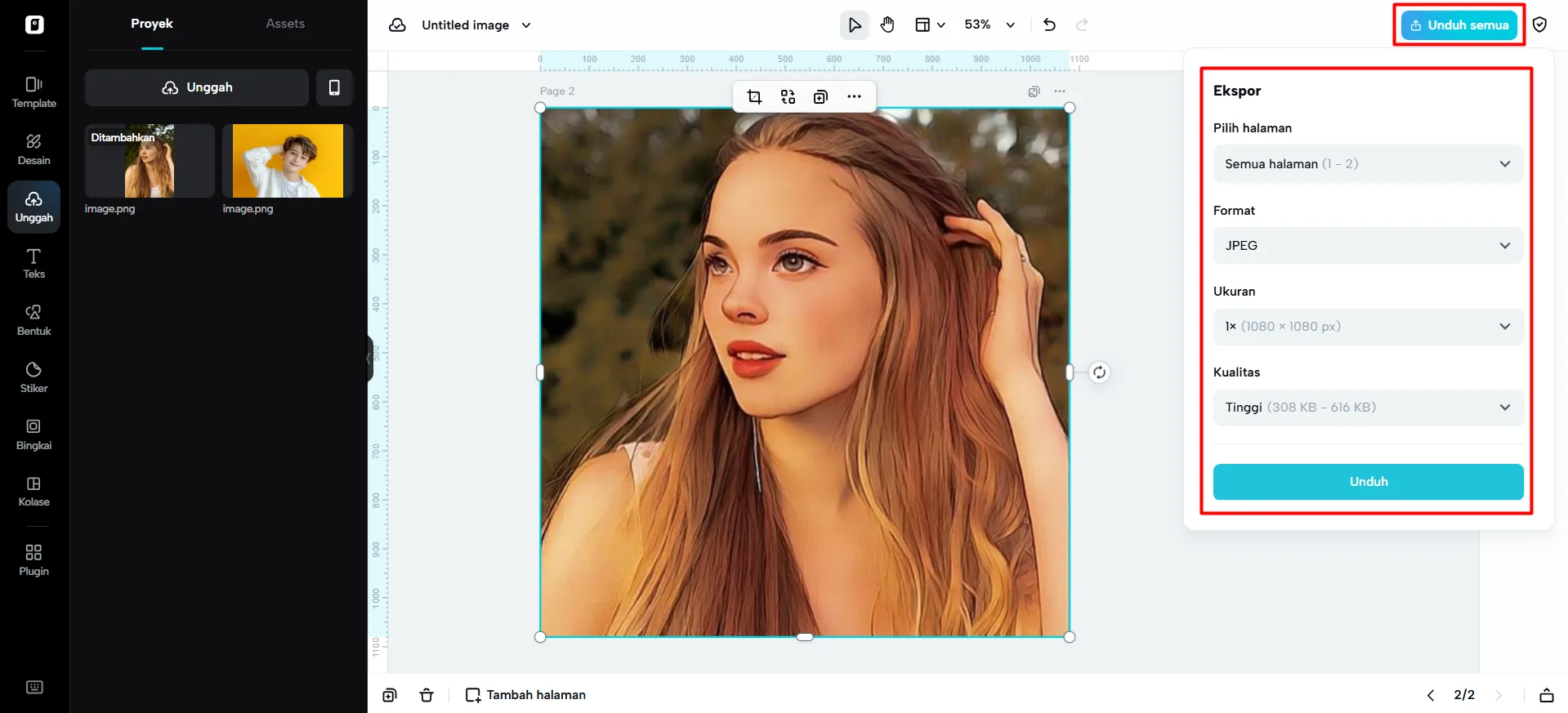Expand the Semua halaman page dropdown
The height and width of the screenshot is (713, 1568).
coord(1367,164)
